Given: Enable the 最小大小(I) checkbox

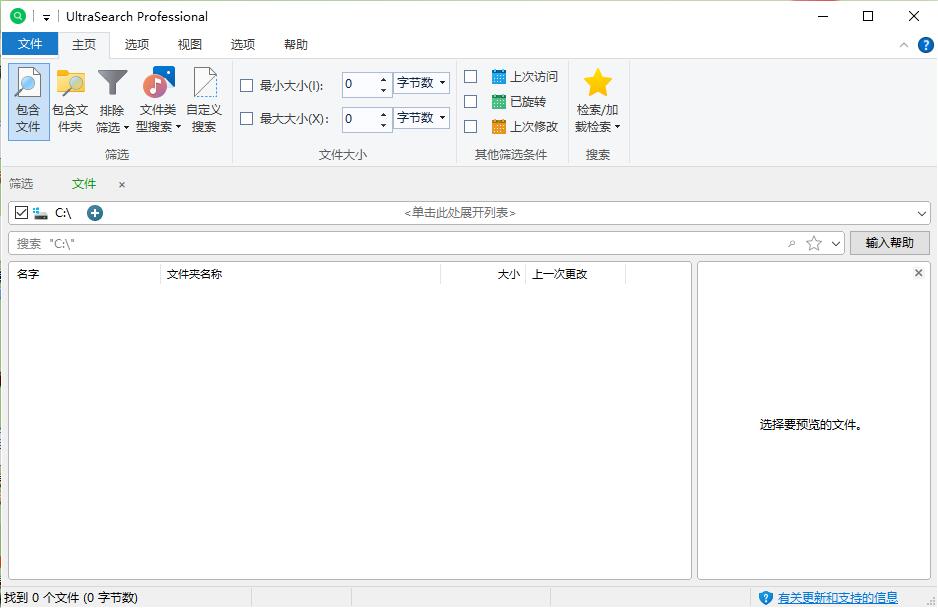Looking at the screenshot, I should click(x=246, y=86).
